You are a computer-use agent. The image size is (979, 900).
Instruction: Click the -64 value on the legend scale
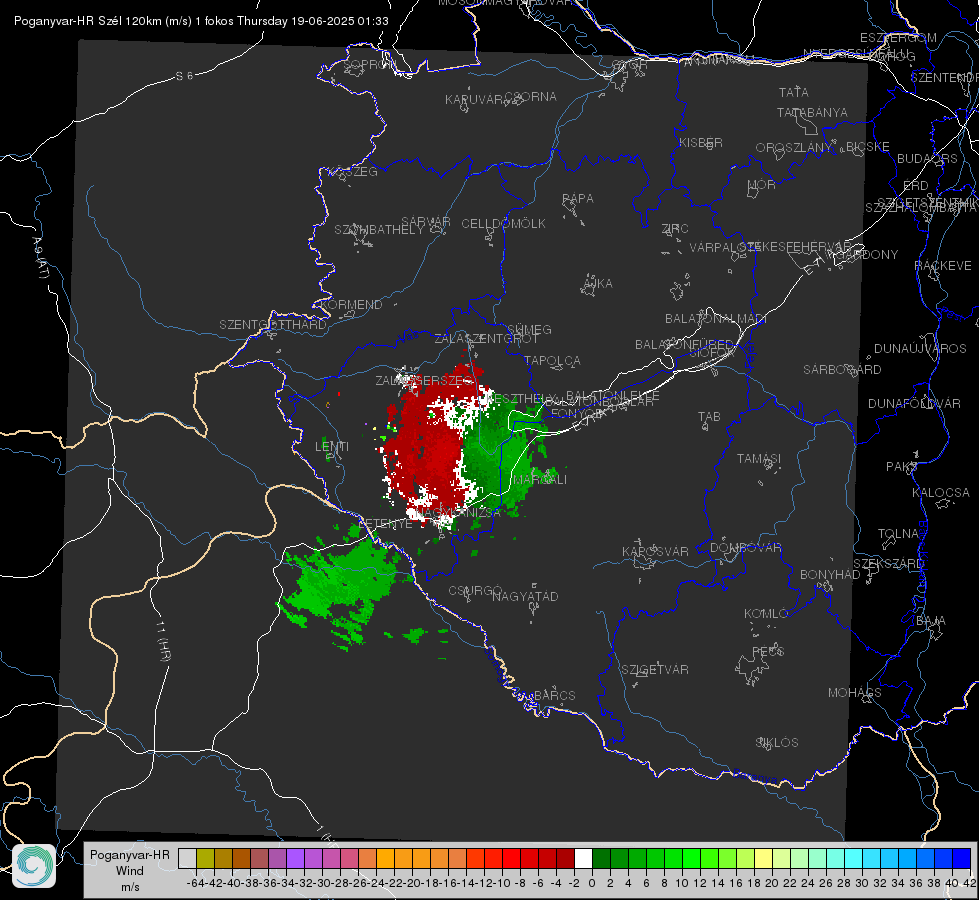point(195,883)
